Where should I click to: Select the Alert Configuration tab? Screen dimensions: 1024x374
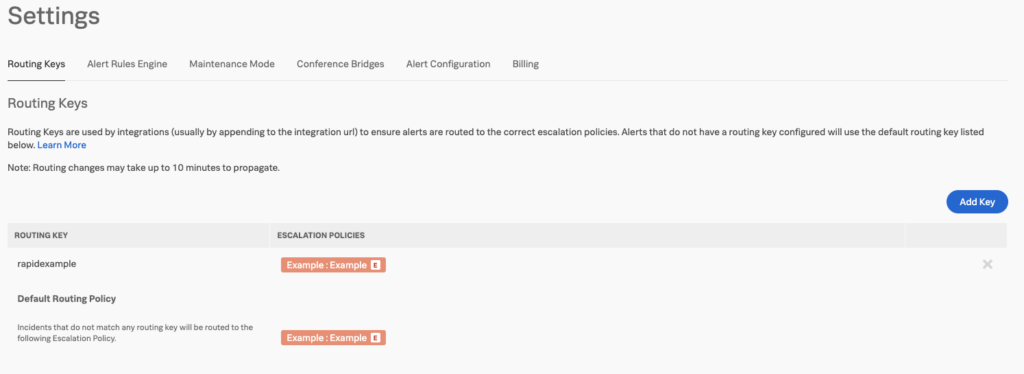pyautogui.click(x=448, y=64)
